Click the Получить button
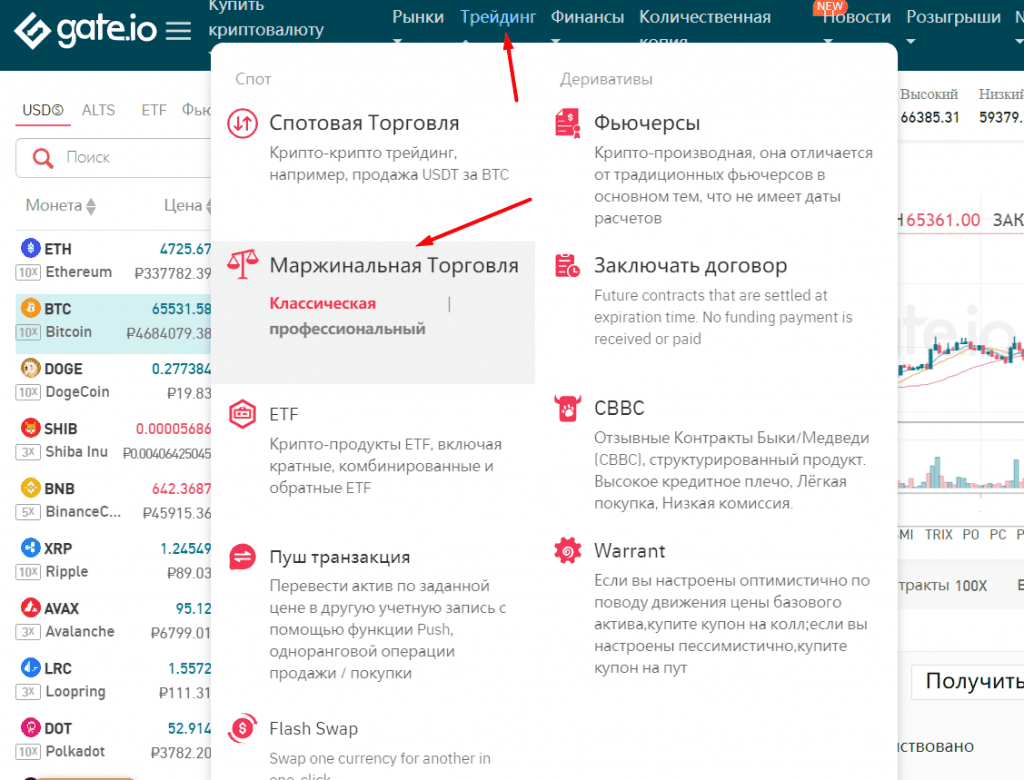 [x=968, y=681]
